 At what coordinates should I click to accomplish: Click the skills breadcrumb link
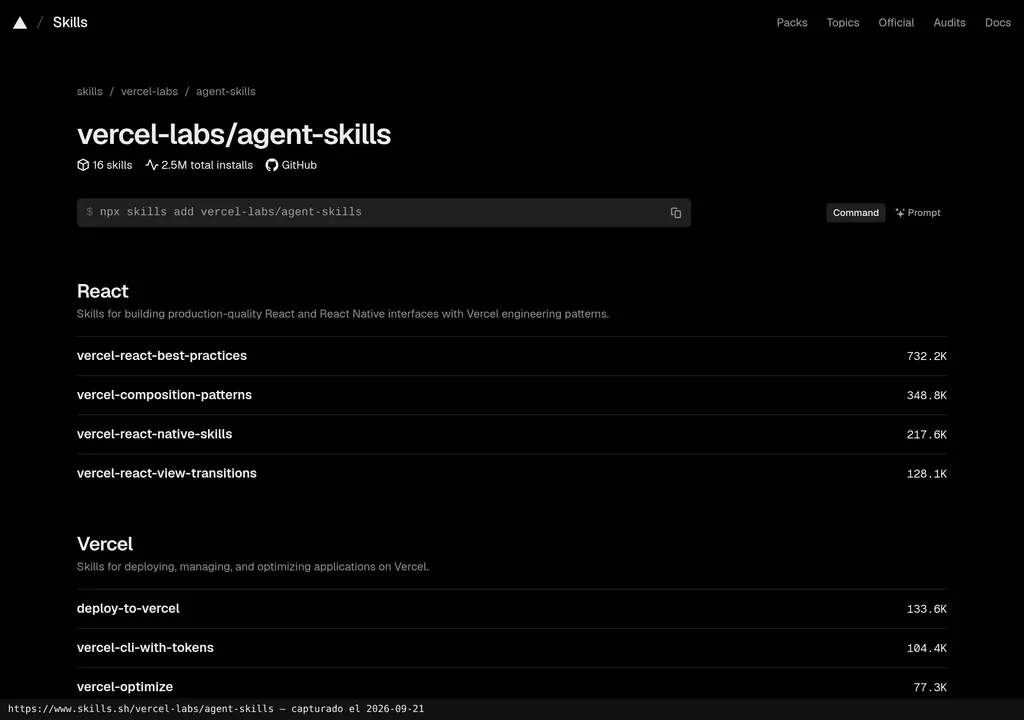[x=89, y=91]
